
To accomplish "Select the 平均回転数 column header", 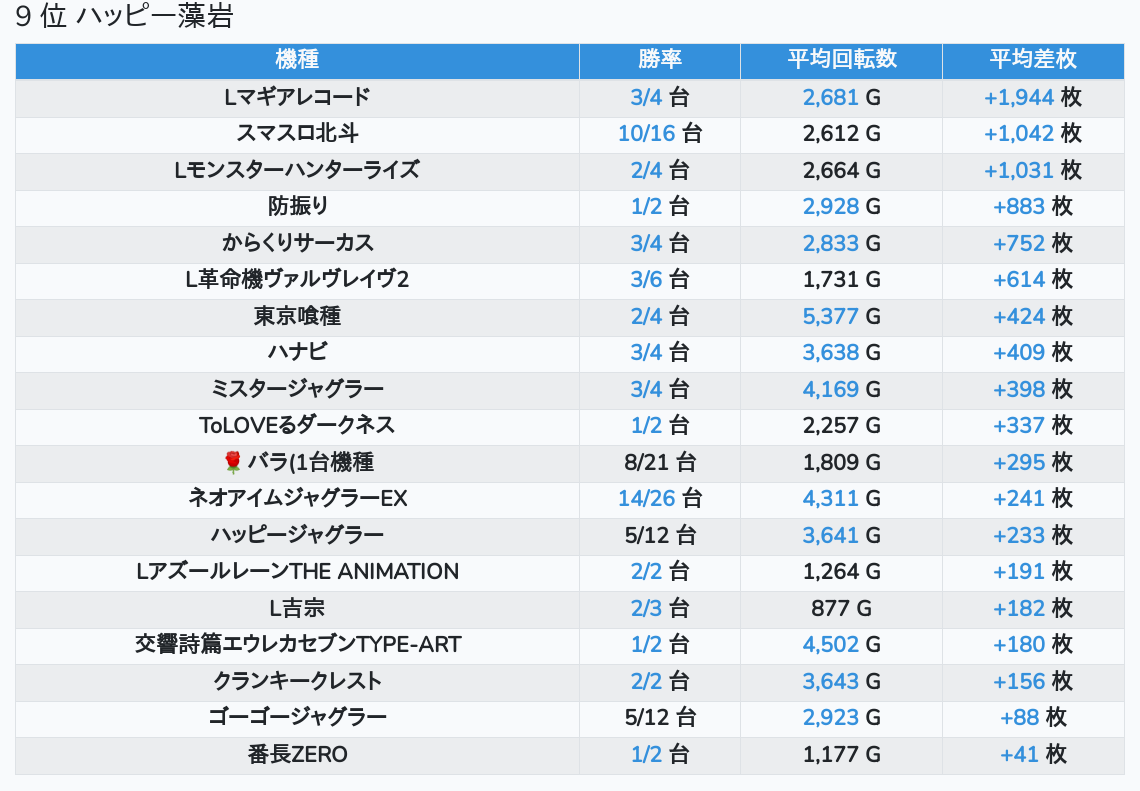I will [x=841, y=59].
